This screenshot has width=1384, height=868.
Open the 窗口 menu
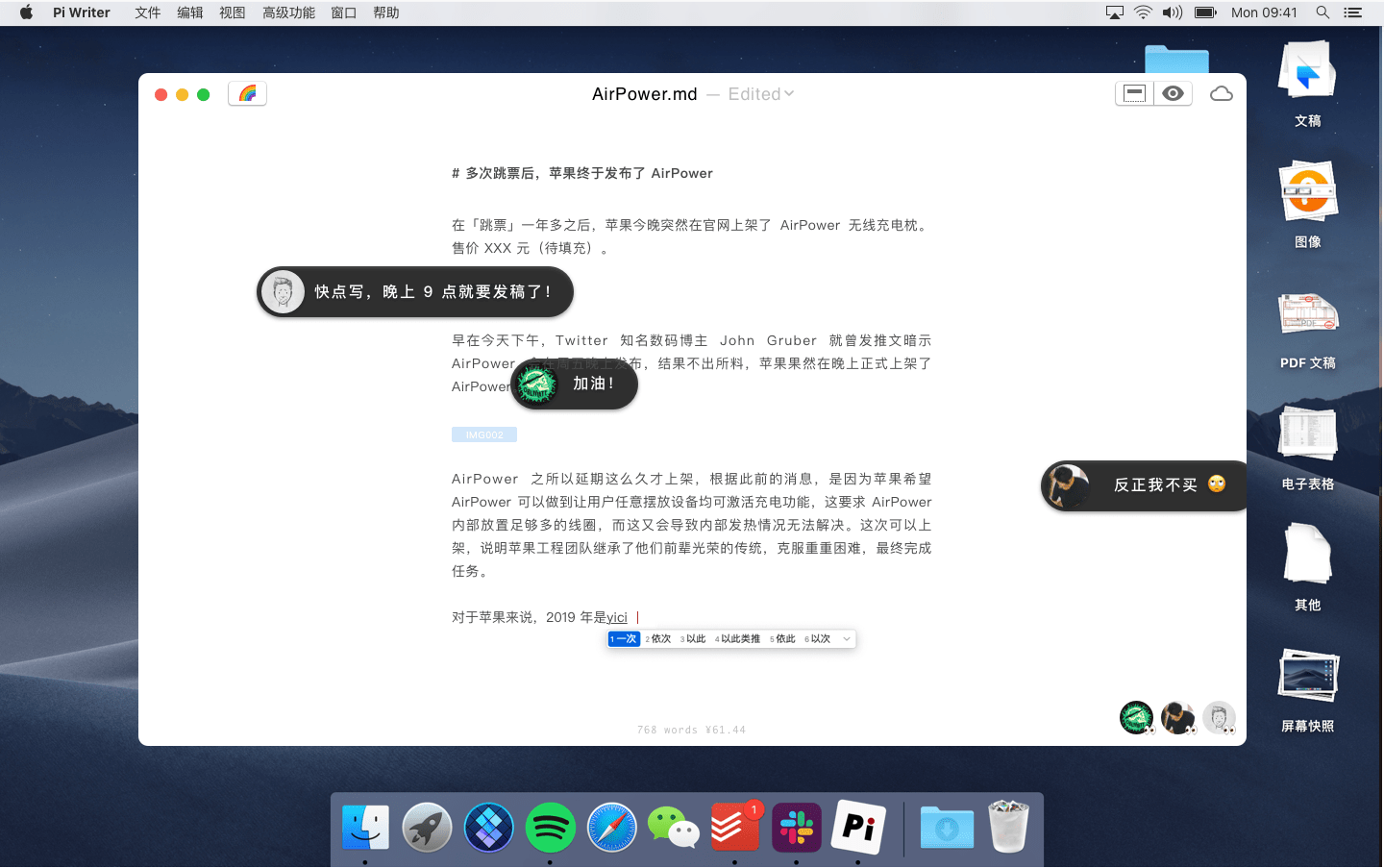(x=344, y=12)
